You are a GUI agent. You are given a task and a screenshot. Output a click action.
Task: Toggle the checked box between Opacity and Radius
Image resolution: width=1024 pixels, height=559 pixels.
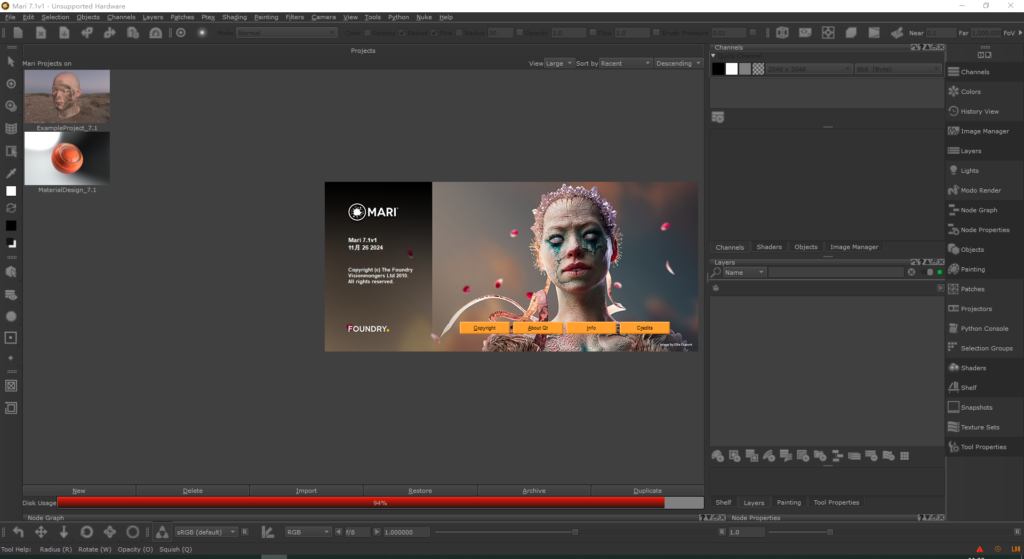402,33
